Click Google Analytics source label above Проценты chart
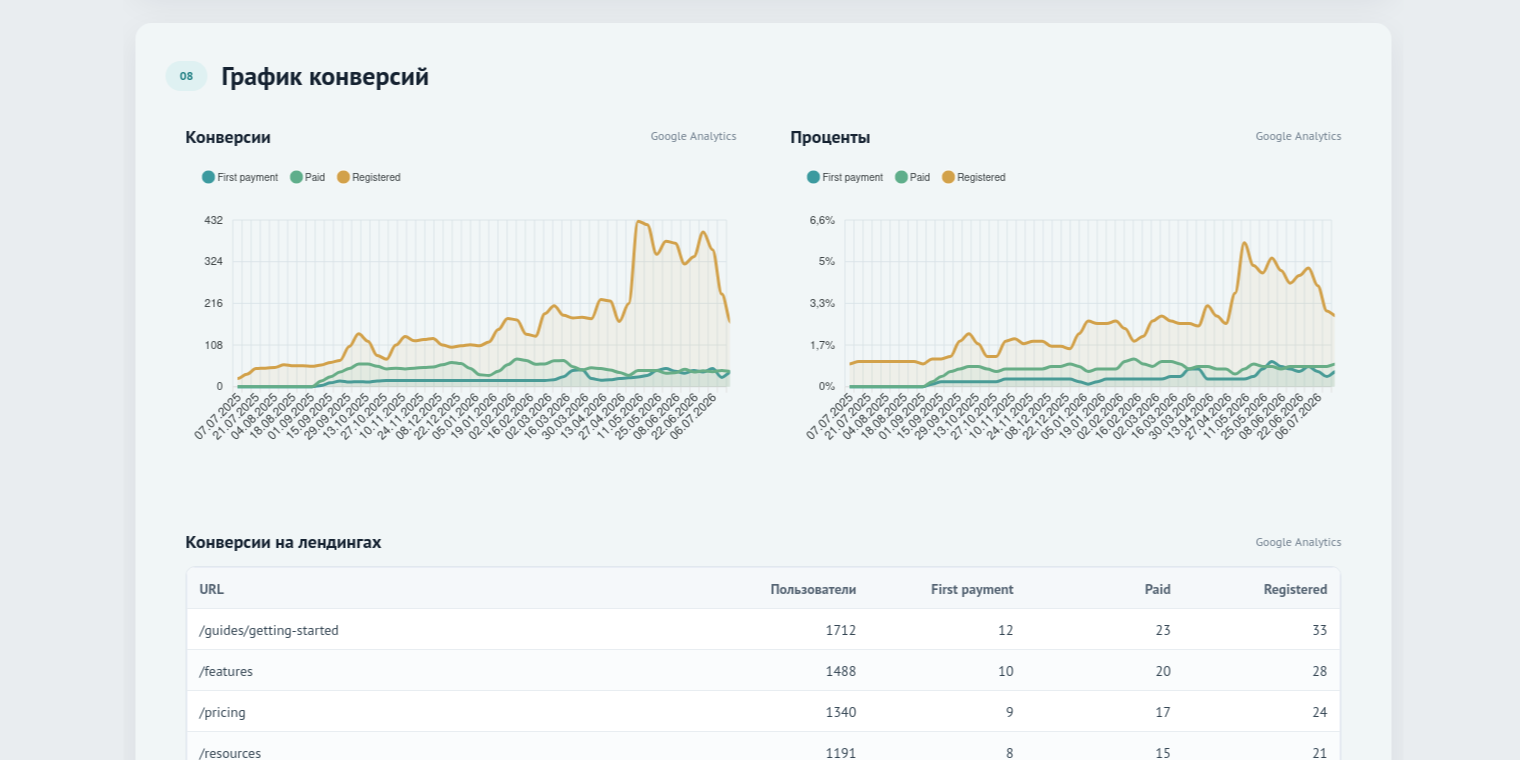This screenshot has height=760, width=1520. (1298, 136)
